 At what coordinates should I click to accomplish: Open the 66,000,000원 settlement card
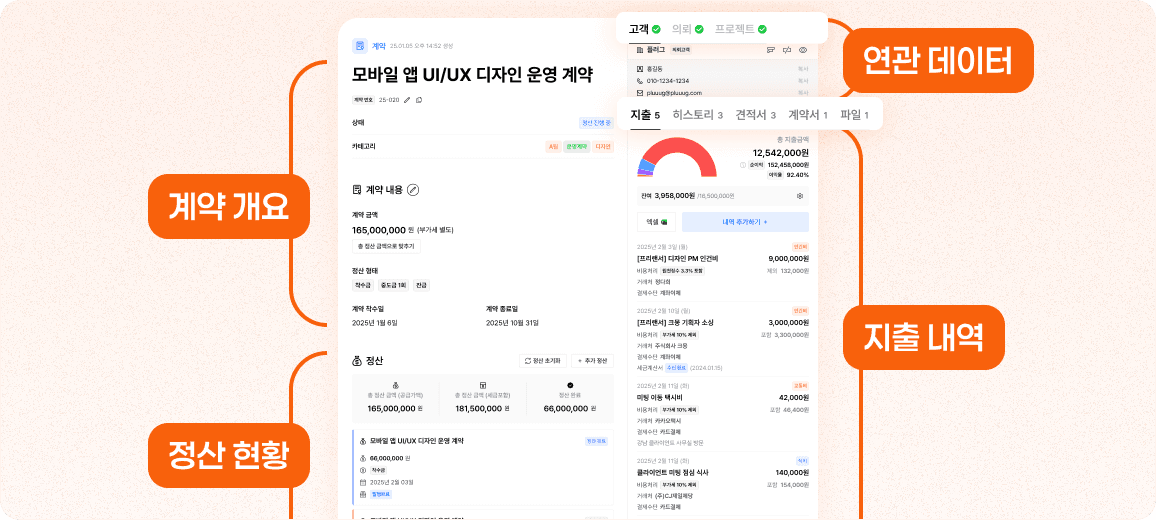[482, 468]
